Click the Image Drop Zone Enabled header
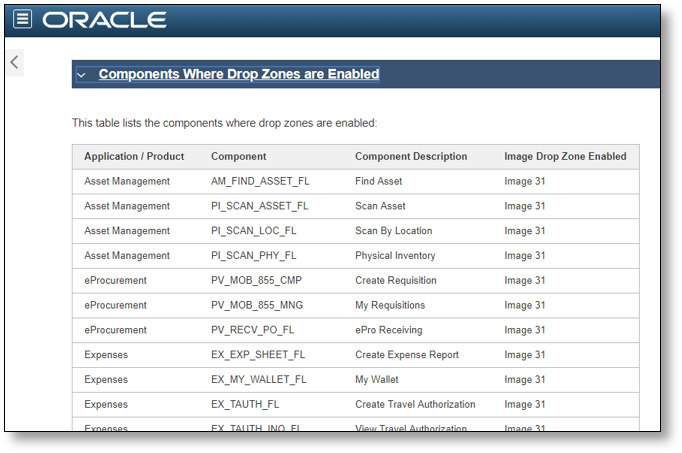 [565, 156]
